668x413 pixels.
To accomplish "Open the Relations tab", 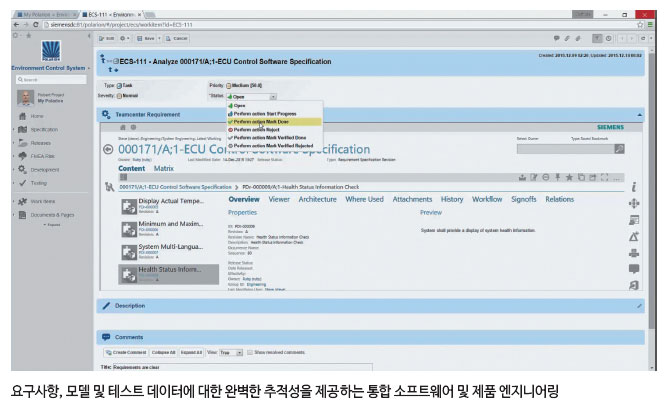I will click(559, 199).
